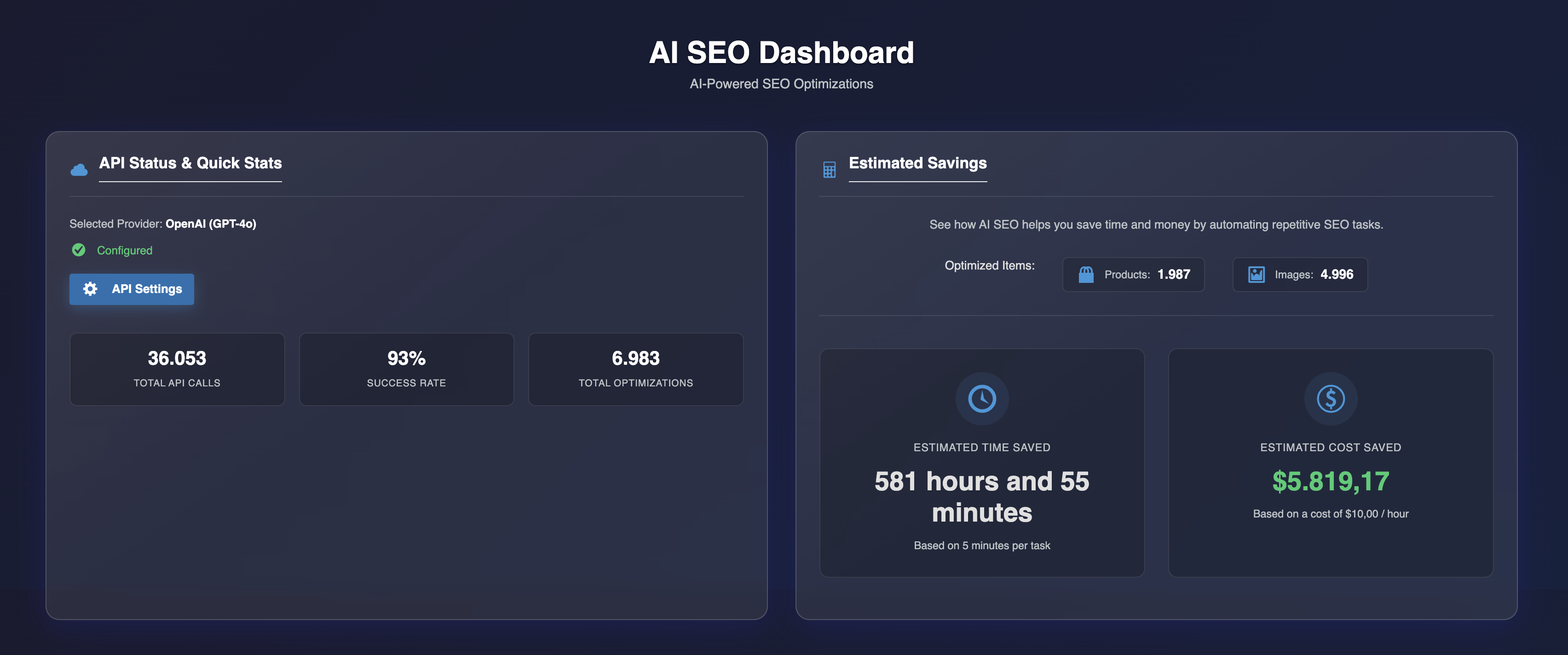
Task: Click the Images: 4.996 badge
Action: (x=1300, y=274)
